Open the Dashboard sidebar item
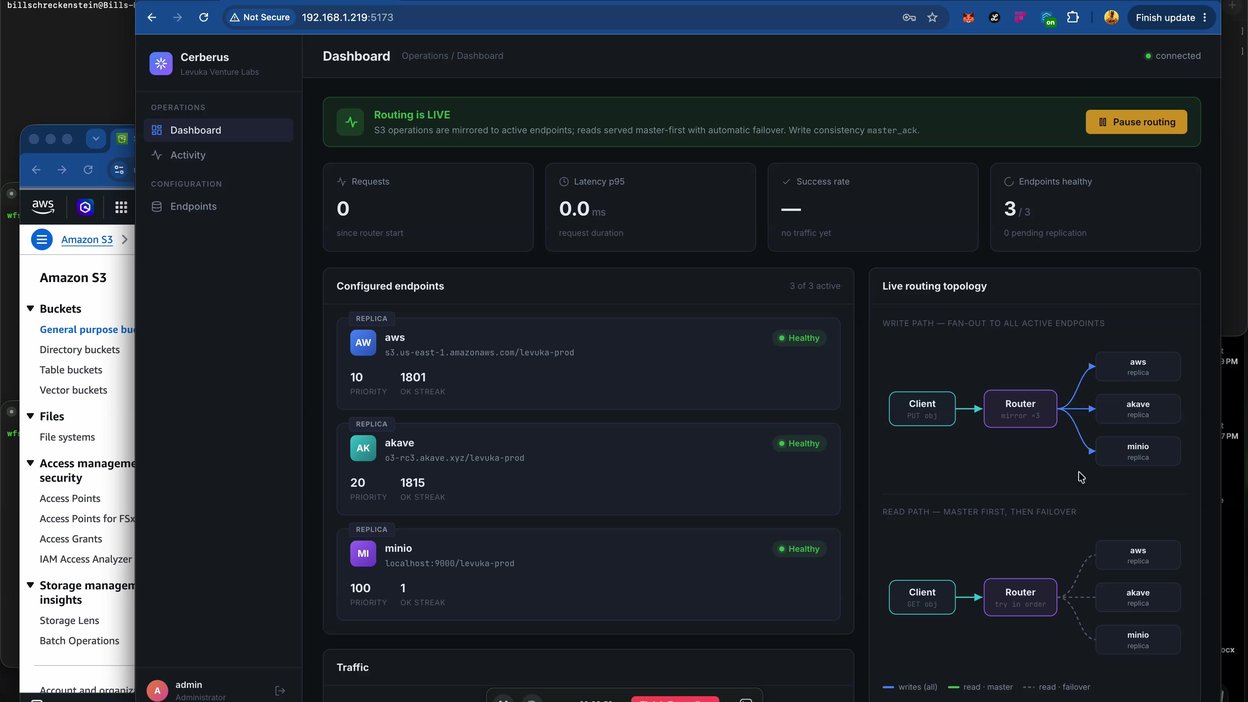1248x702 pixels. coord(218,130)
